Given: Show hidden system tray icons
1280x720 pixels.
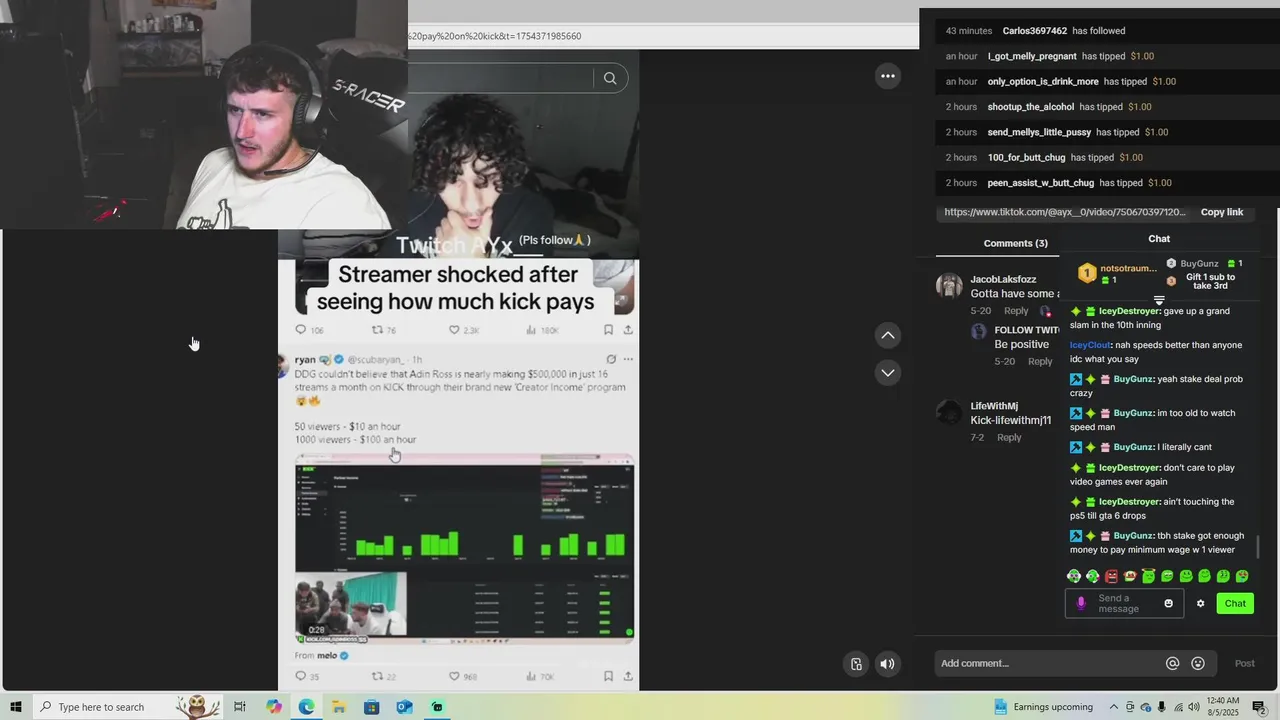Looking at the screenshot, I should pos(1113,707).
